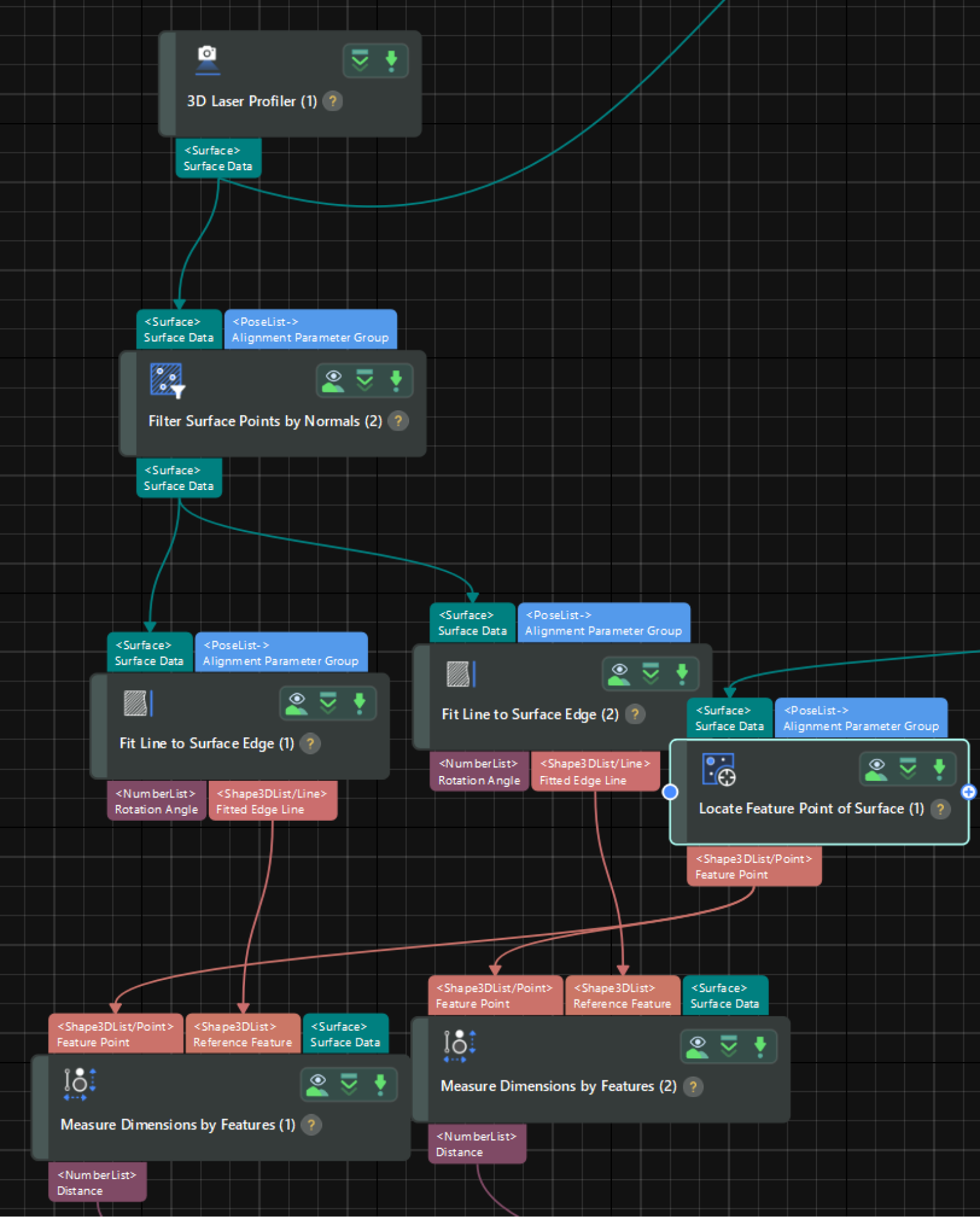Viewport: 980px width, 1217px height.
Task: Toggle visualization eye on Locate Feature Point of Surface
Action: tap(876, 769)
